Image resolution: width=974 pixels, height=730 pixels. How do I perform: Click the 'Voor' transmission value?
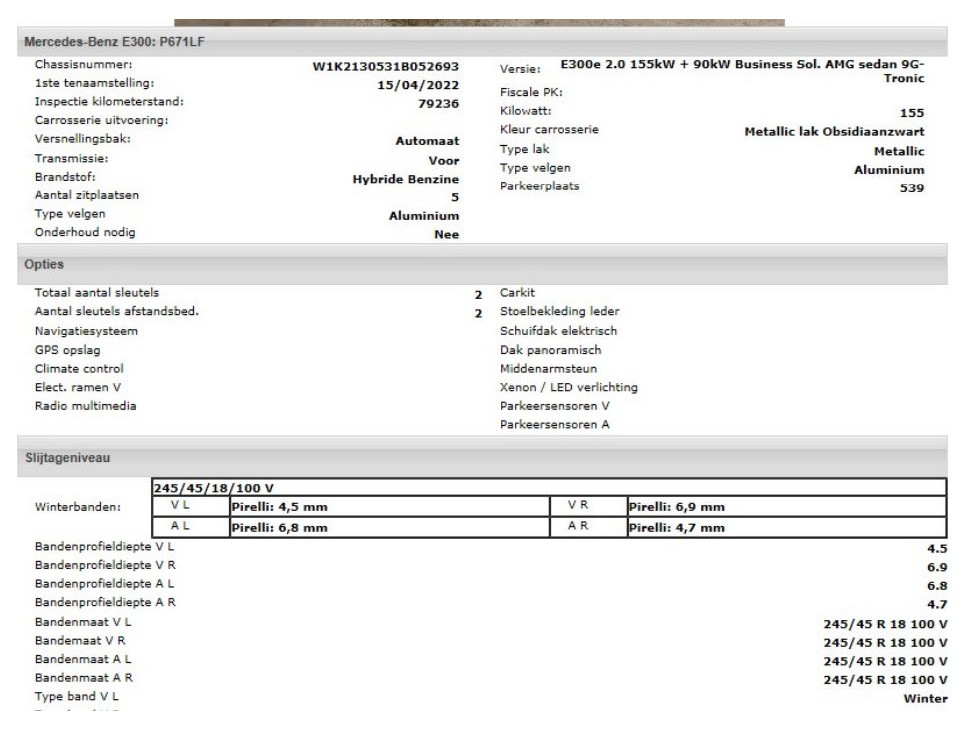(444, 161)
